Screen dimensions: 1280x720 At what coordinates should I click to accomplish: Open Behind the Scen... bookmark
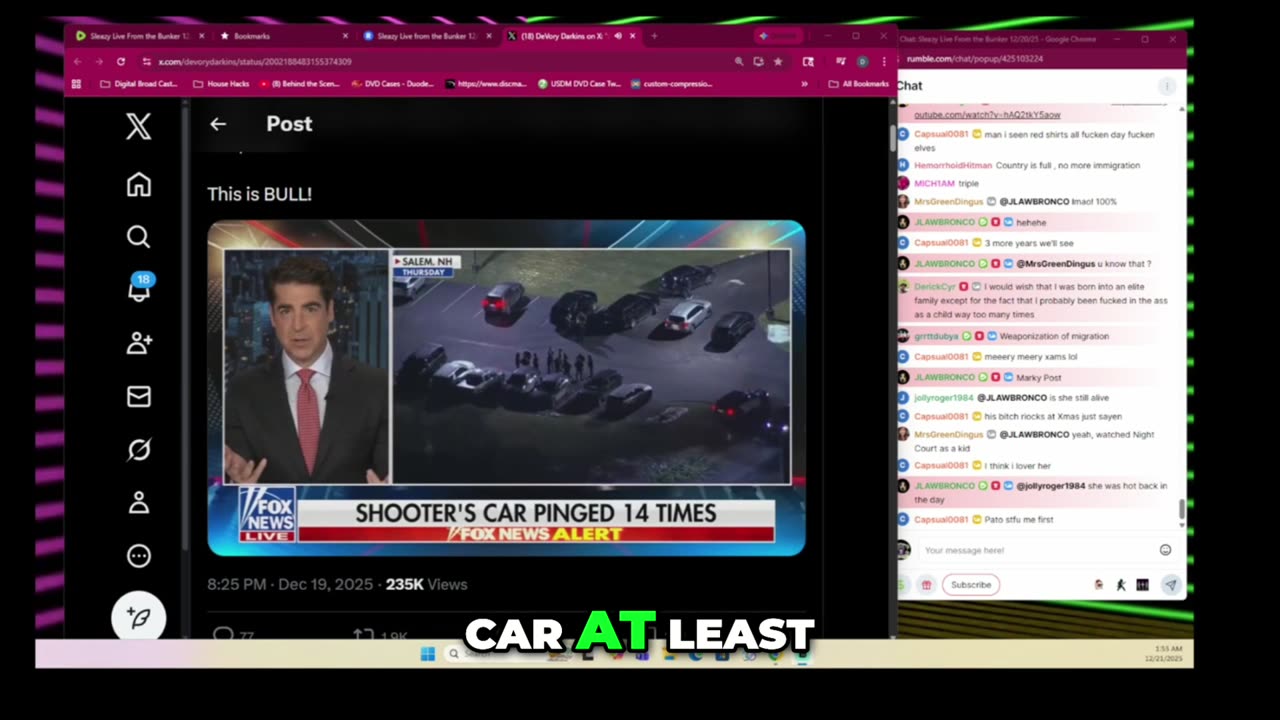click(x=300, y=84)
